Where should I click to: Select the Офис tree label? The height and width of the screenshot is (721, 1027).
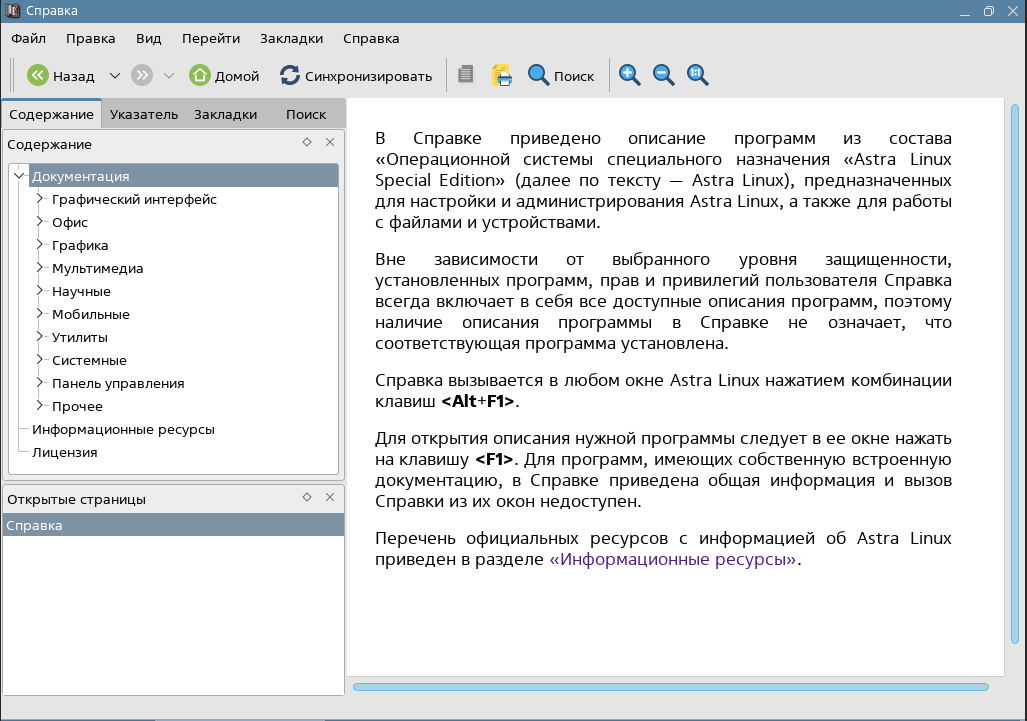[x=70, y=223]
